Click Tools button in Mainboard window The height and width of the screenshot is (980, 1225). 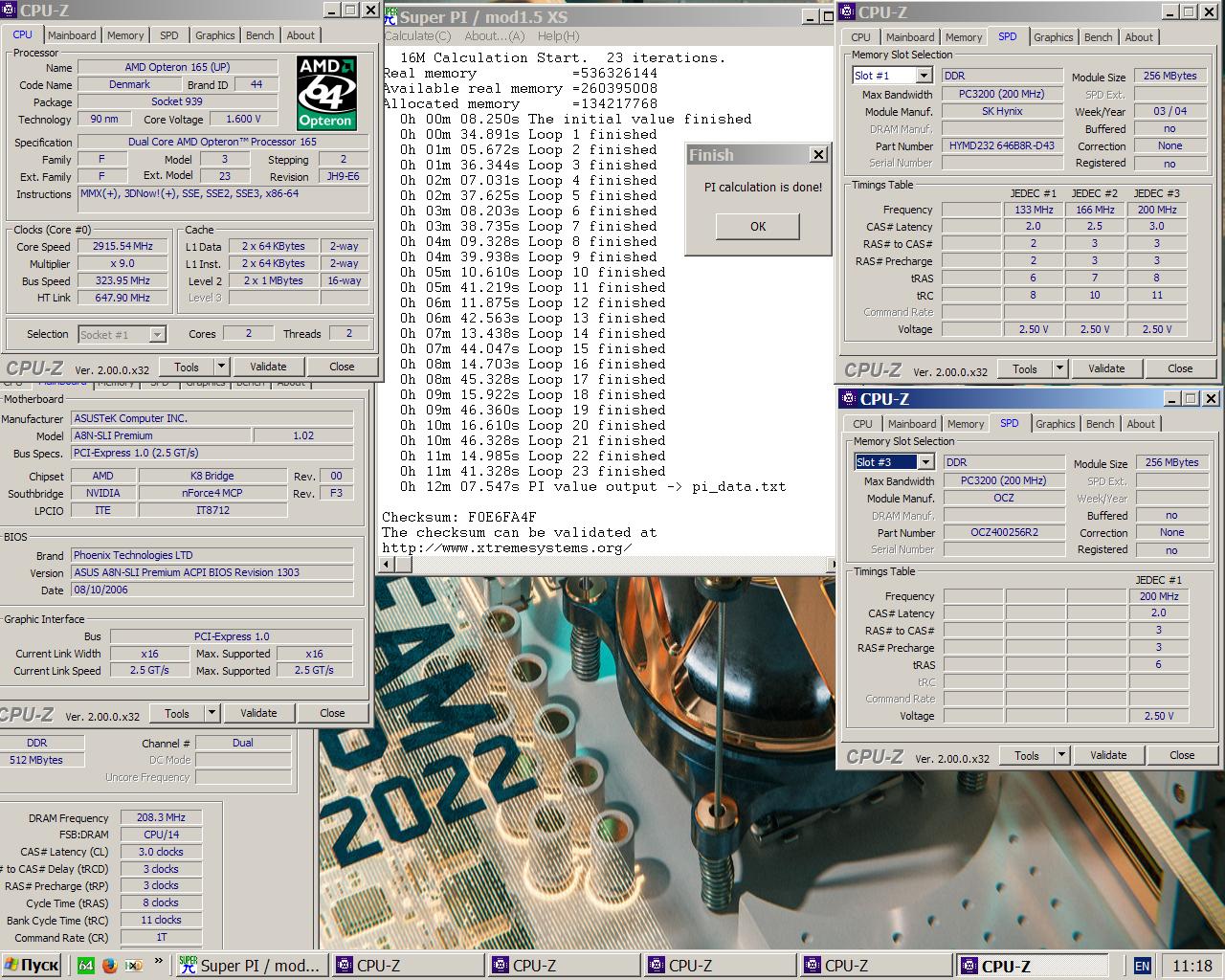[177, 713]
